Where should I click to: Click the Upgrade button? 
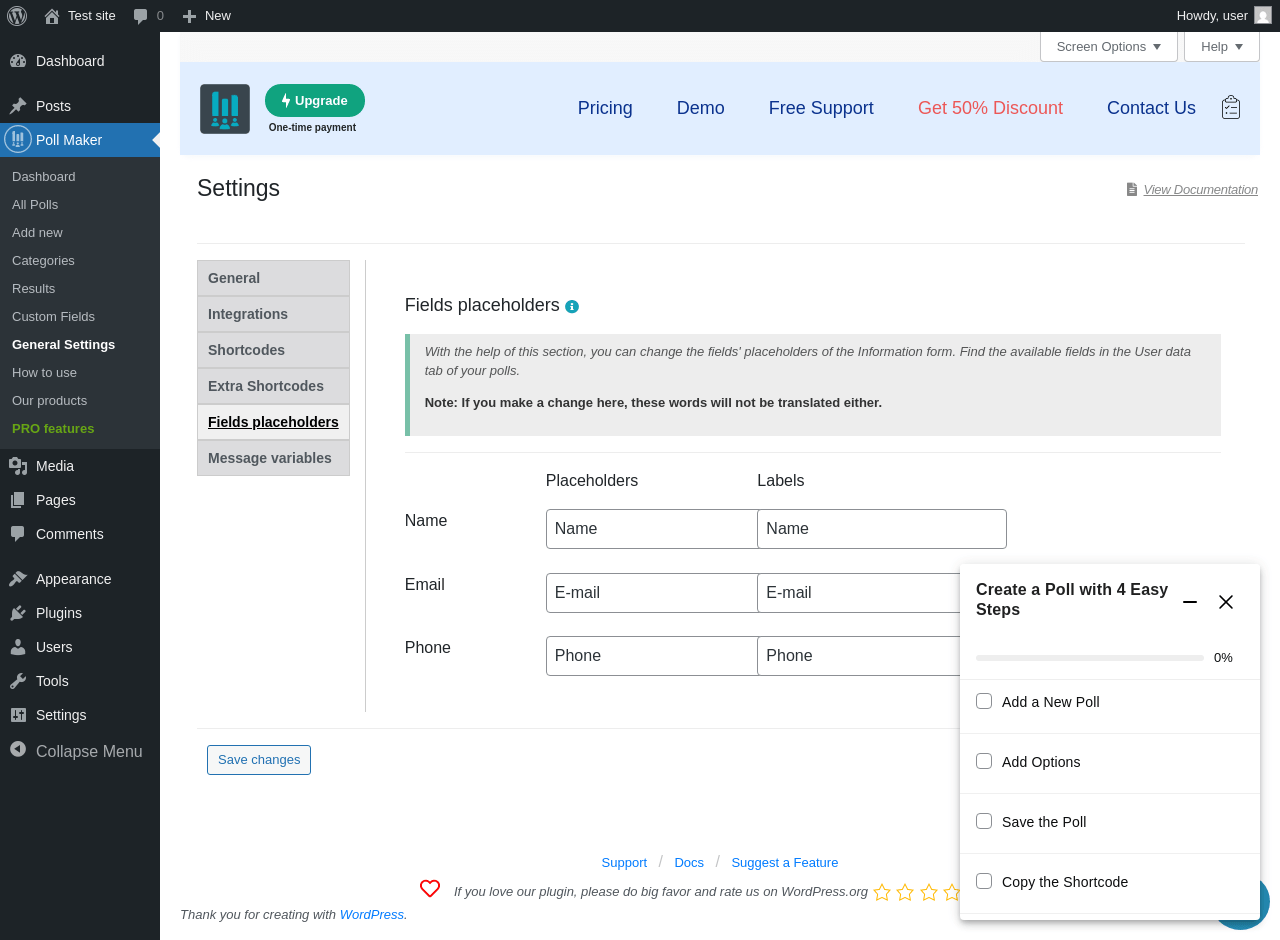point(315,100)
